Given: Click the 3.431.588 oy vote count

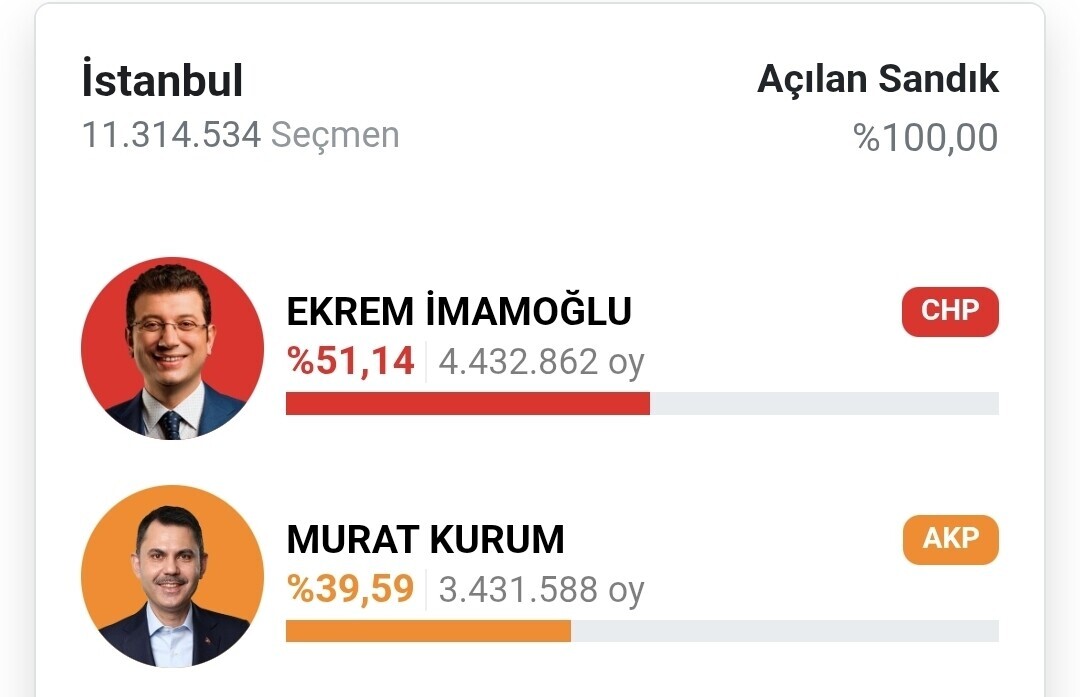Looking at the screenshot, I should (x=541, y=589).
